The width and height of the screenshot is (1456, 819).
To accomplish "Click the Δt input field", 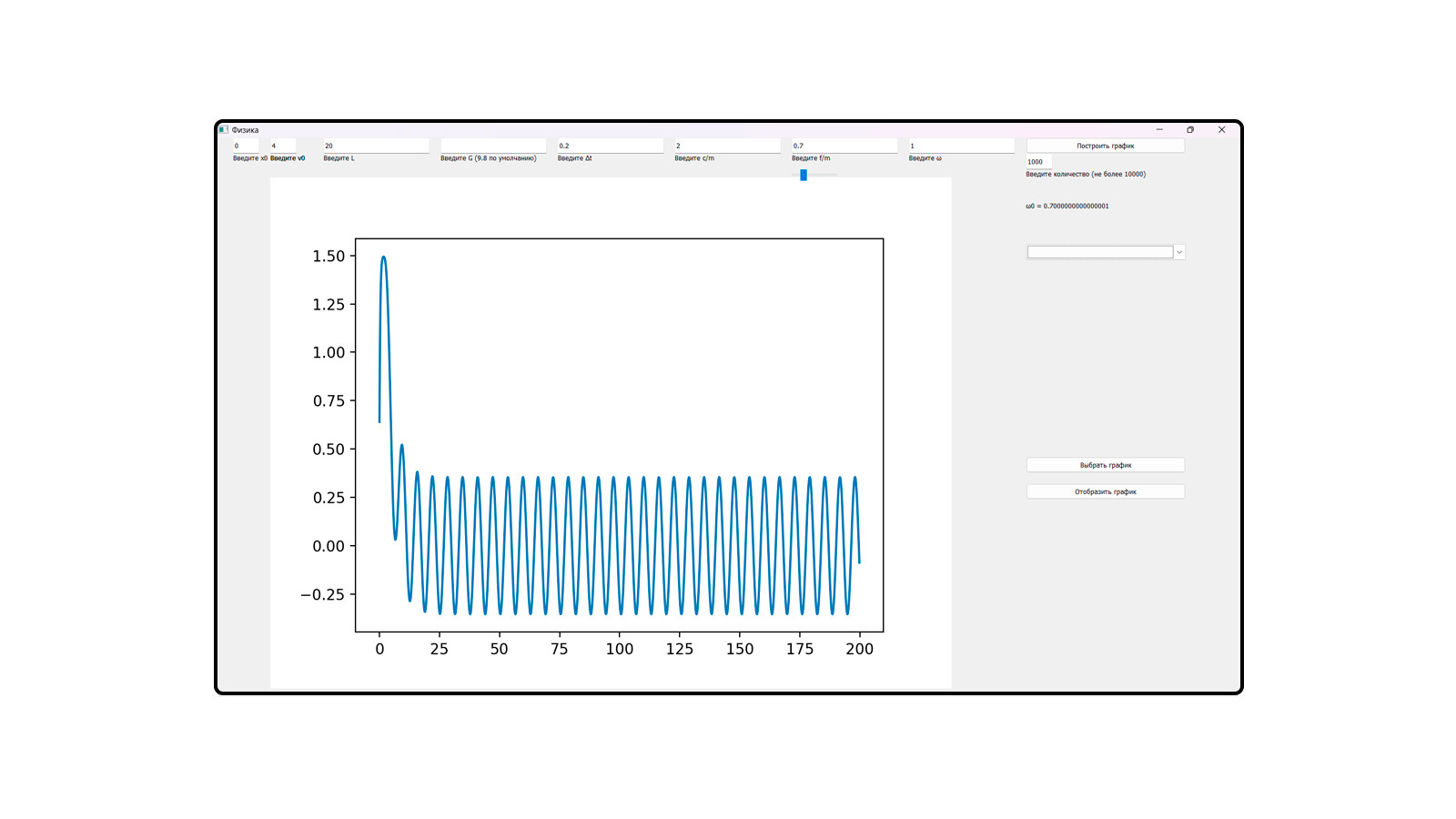I will pyautogui.click(x=611, y=146).
